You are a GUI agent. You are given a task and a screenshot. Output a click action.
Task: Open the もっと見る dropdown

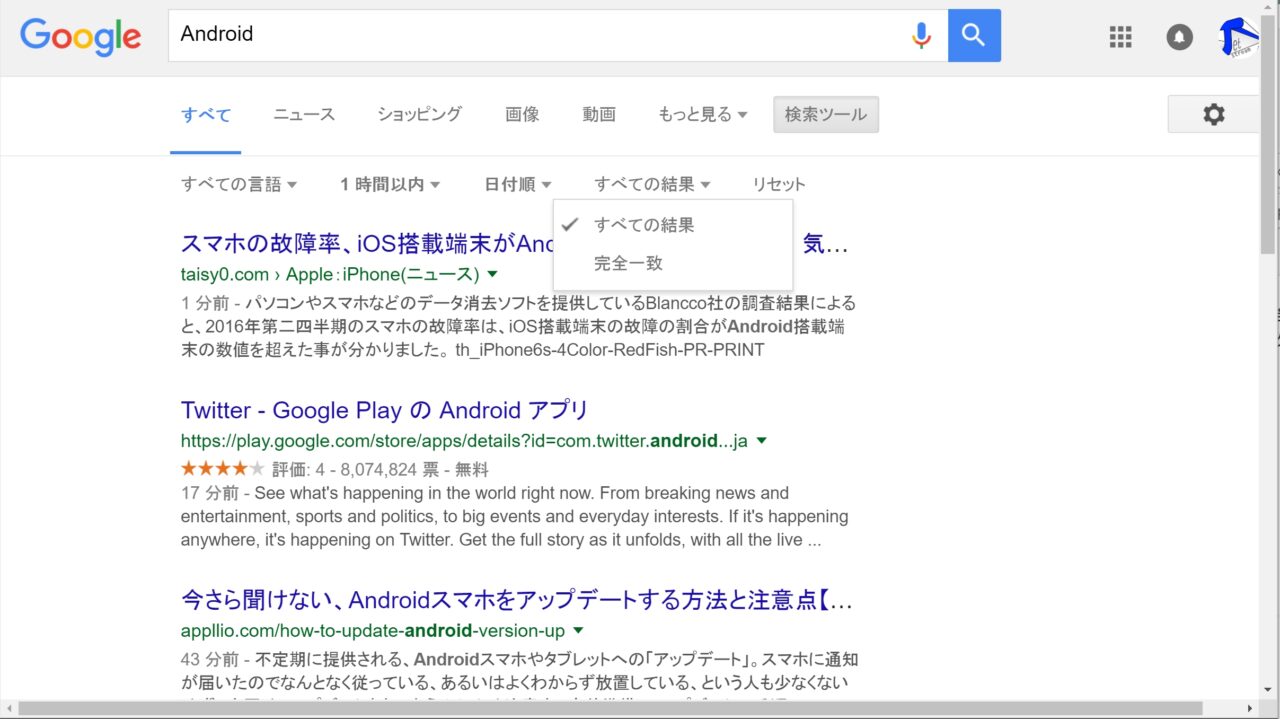pyautogui.click(x=702, y=115)
